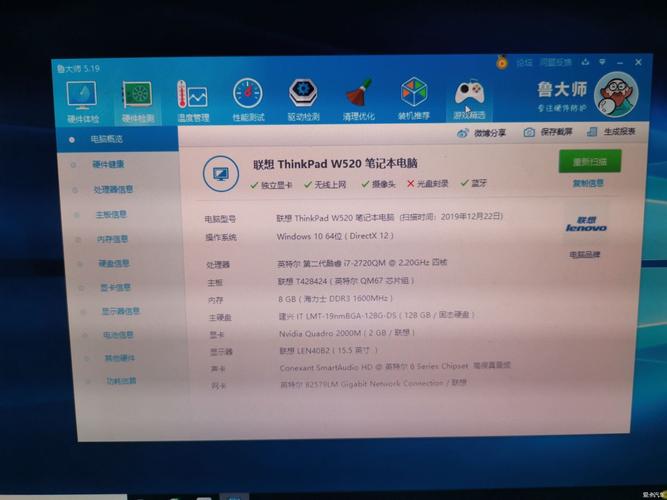Click 保存截屏 to save screenshot
This screenshot has width=667, height=500.
548,132
